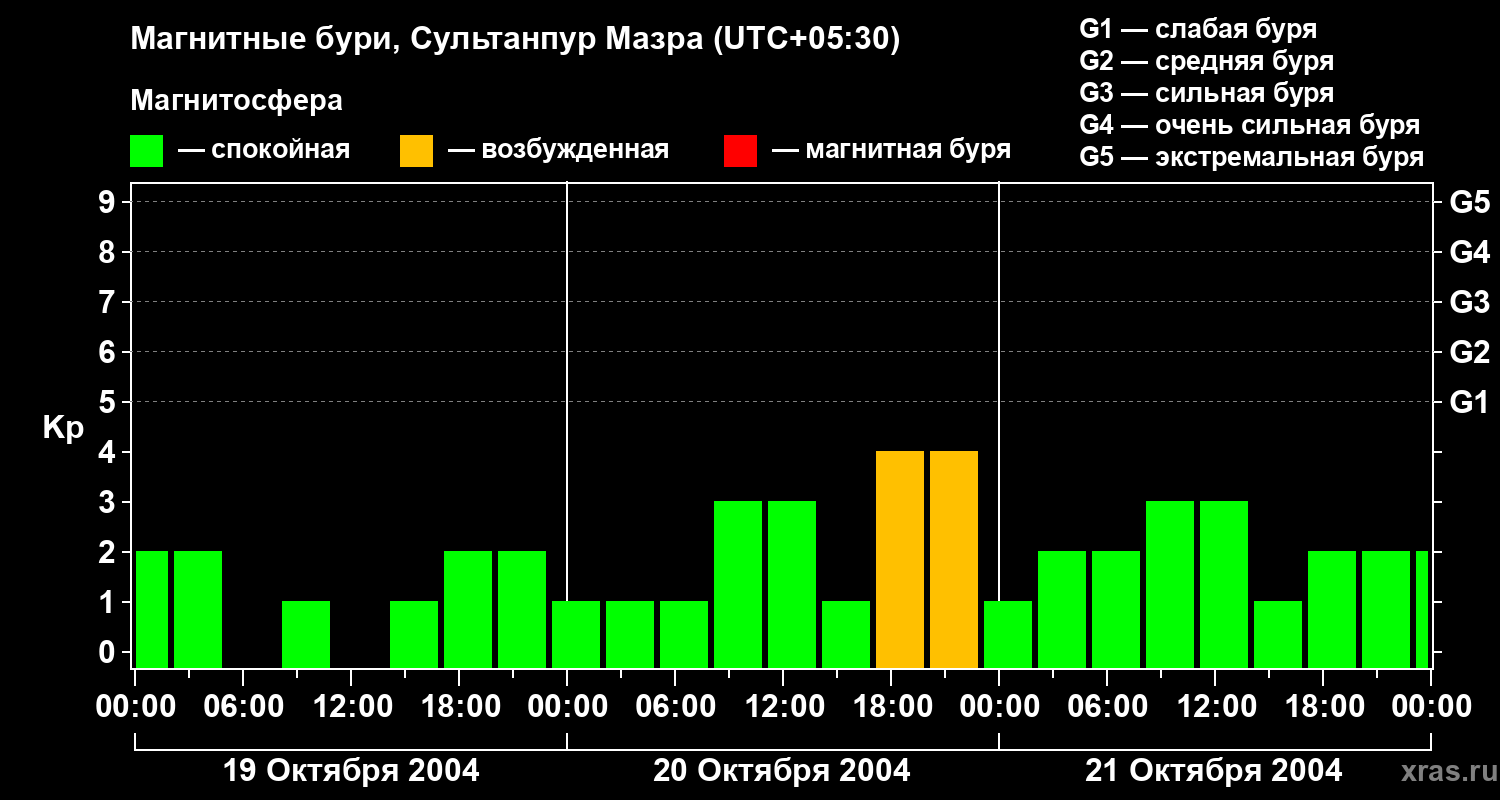The height and width of the screenshot is (800, 1500).
Task: Click the '20 Октября 2004' date label
Action: (x=782, y=771)
